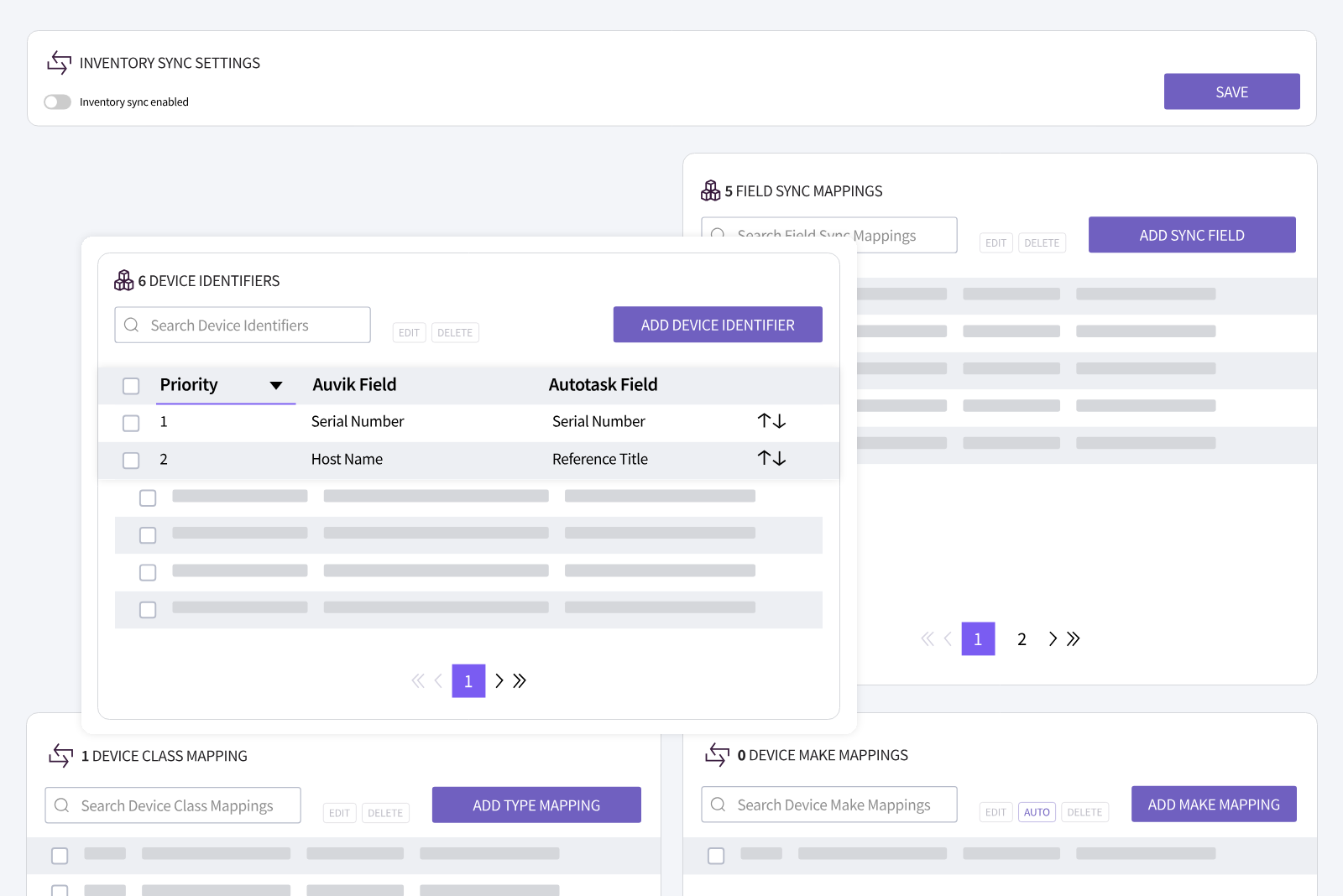Click the Field Sync Mappings cubes icon

pos(711,190)
